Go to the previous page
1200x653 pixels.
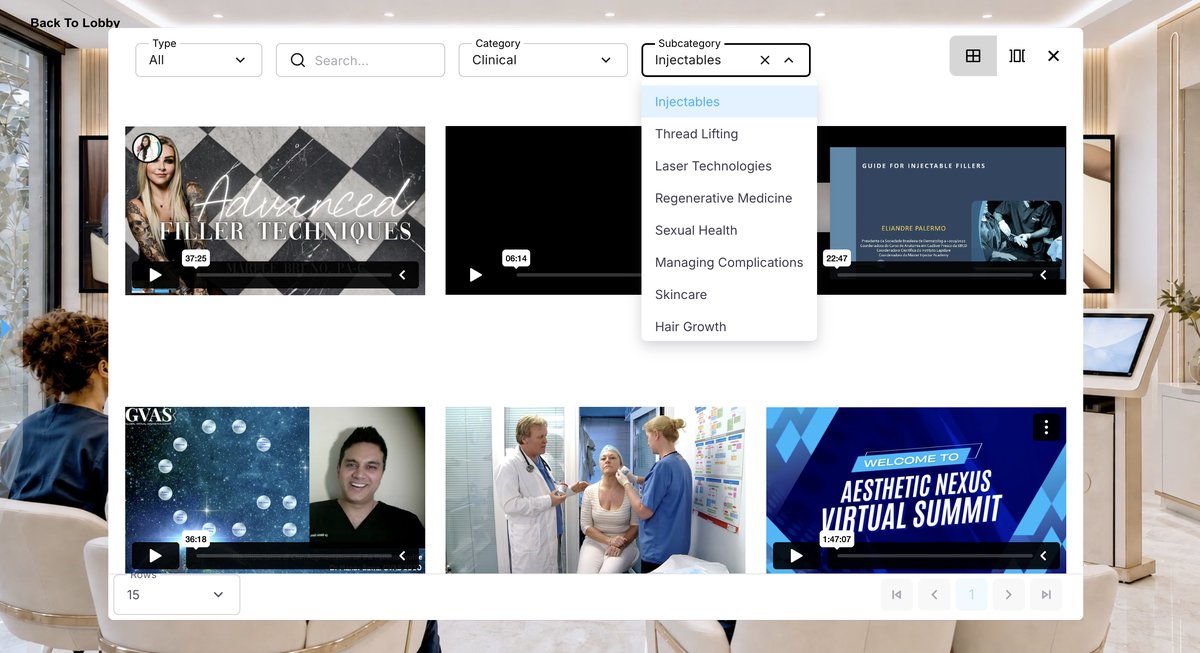[x=934, y=595]
